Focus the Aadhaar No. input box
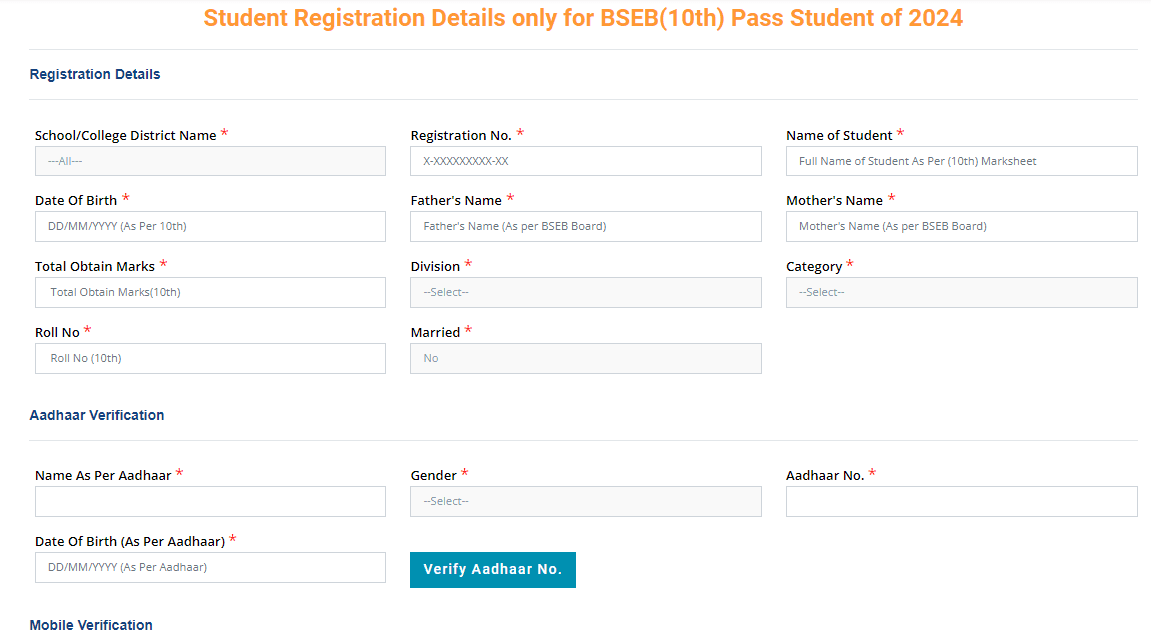Screen dimensions: 1151x641 (x=961, y=501)
